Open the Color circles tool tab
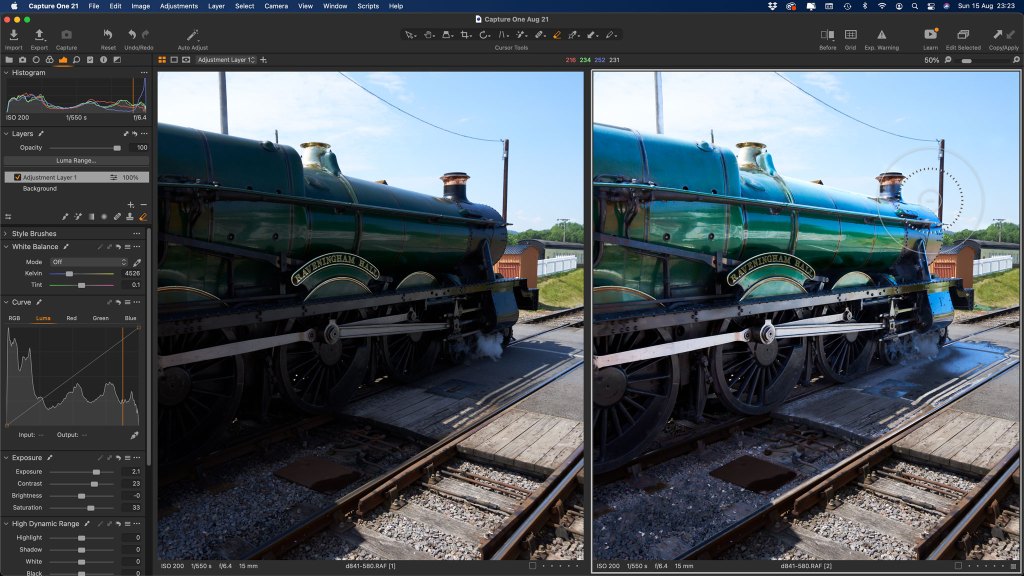Screen dimensions: 1024x576 pyautogui.click(x=49, y=60)
